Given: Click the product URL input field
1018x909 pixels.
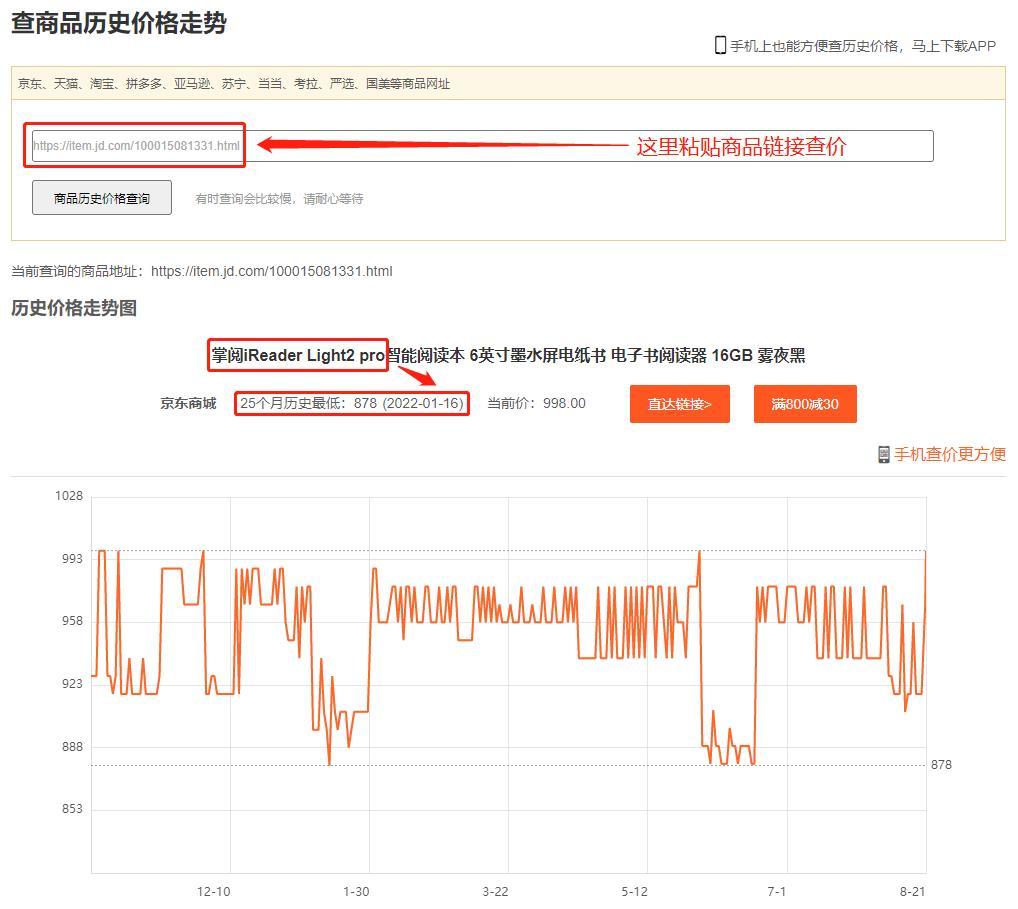Looking at the screenshot, I should (482, 146).
